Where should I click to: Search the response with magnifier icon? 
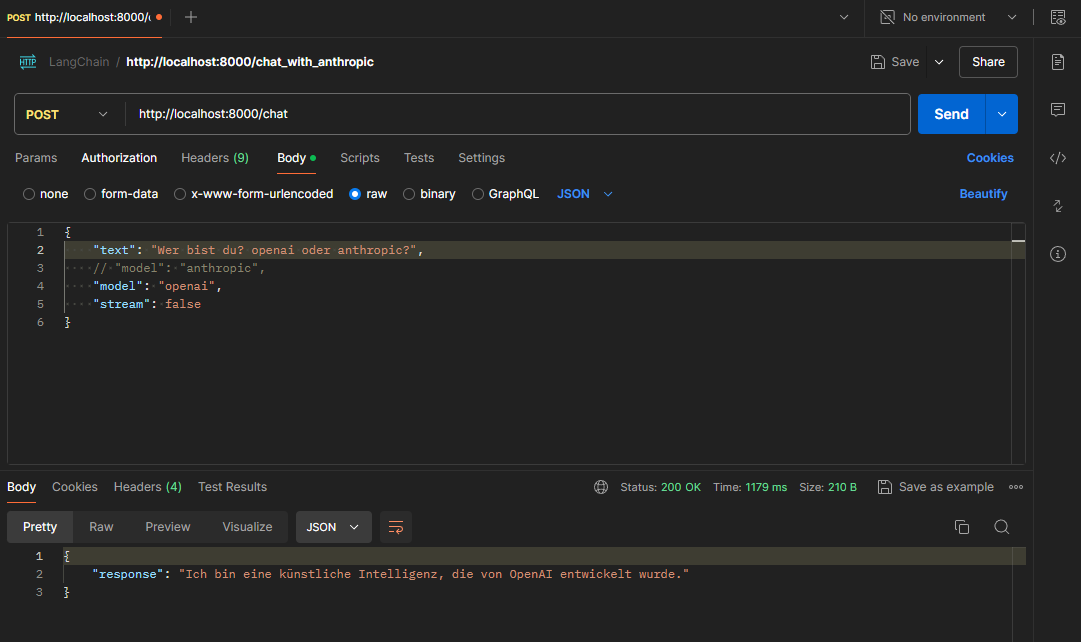[1001, 527]
